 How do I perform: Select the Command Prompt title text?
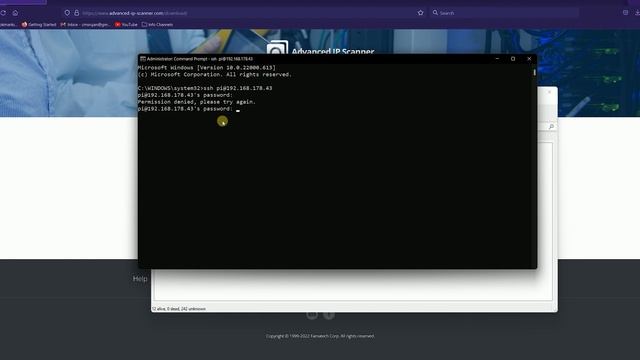click(200, 59)
